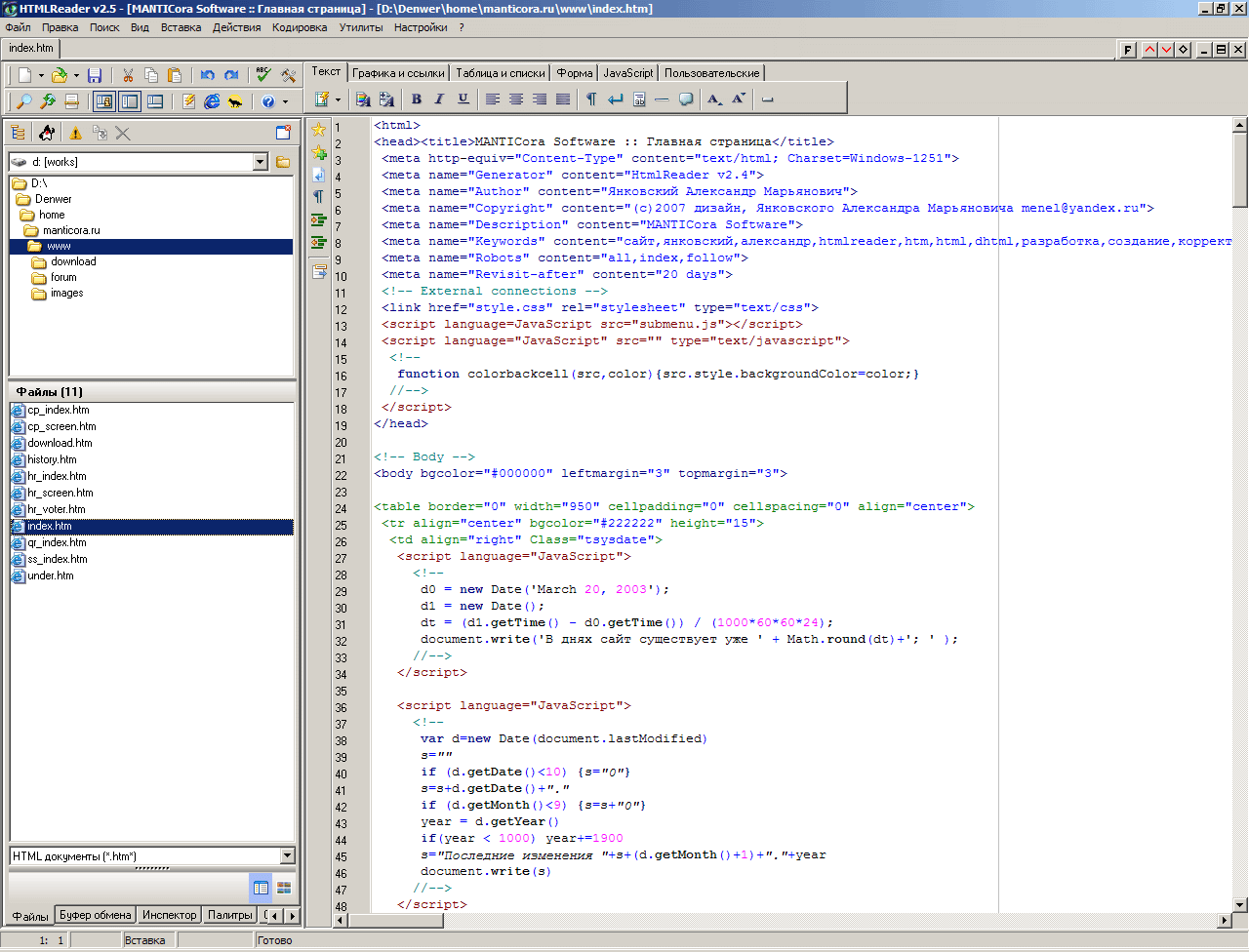This screenshot has width=1249, height=952.
Task: Open the Кодировка menu
Action: pyautogui.click(x=300, y=27)
